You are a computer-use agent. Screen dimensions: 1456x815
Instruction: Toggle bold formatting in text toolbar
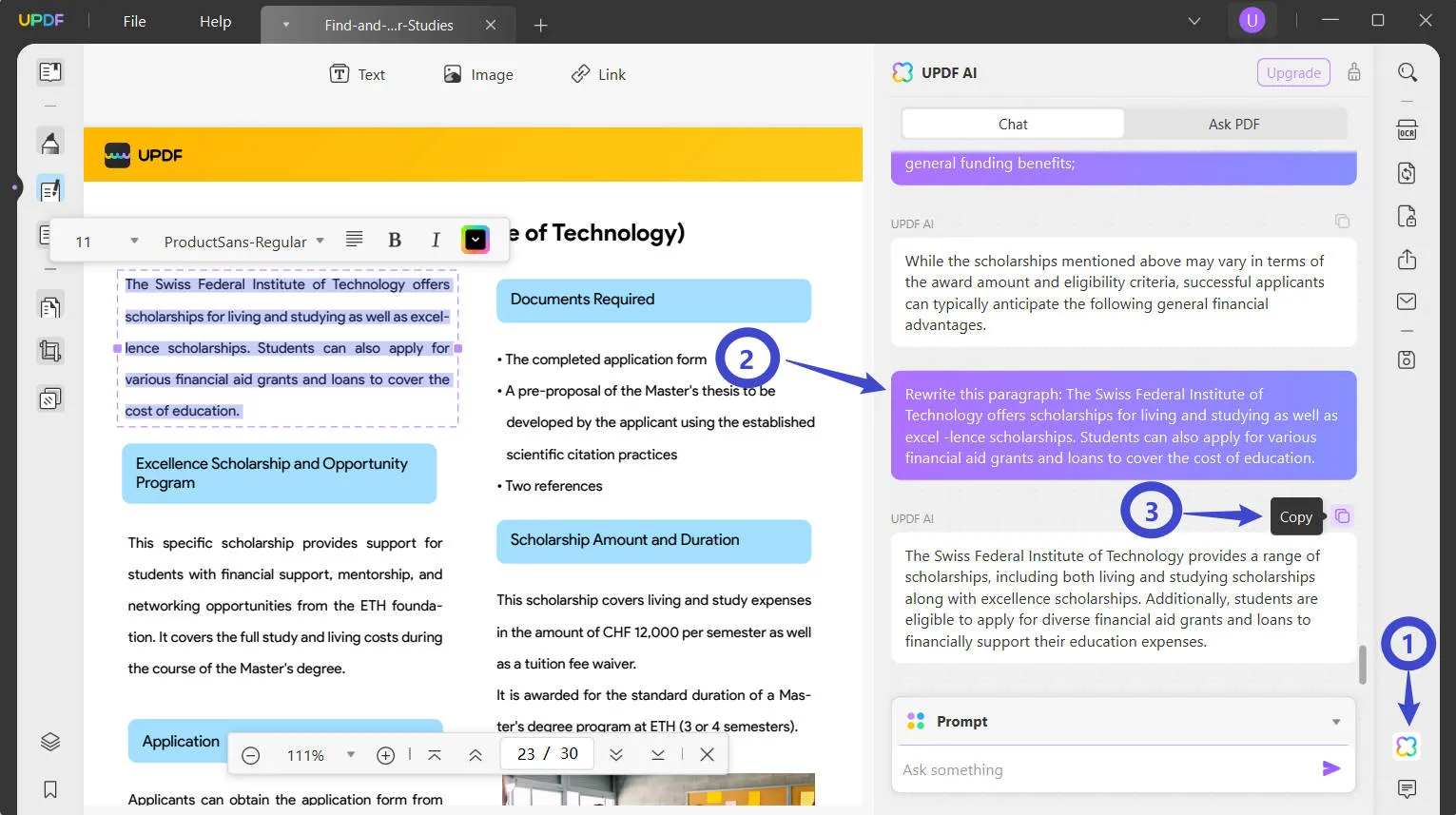click(395, 241)
